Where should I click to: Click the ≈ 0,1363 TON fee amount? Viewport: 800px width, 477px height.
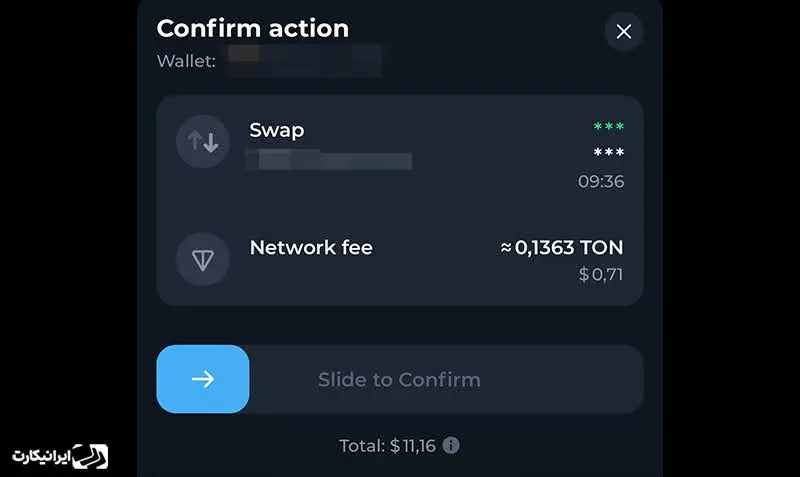pos(562,248)
